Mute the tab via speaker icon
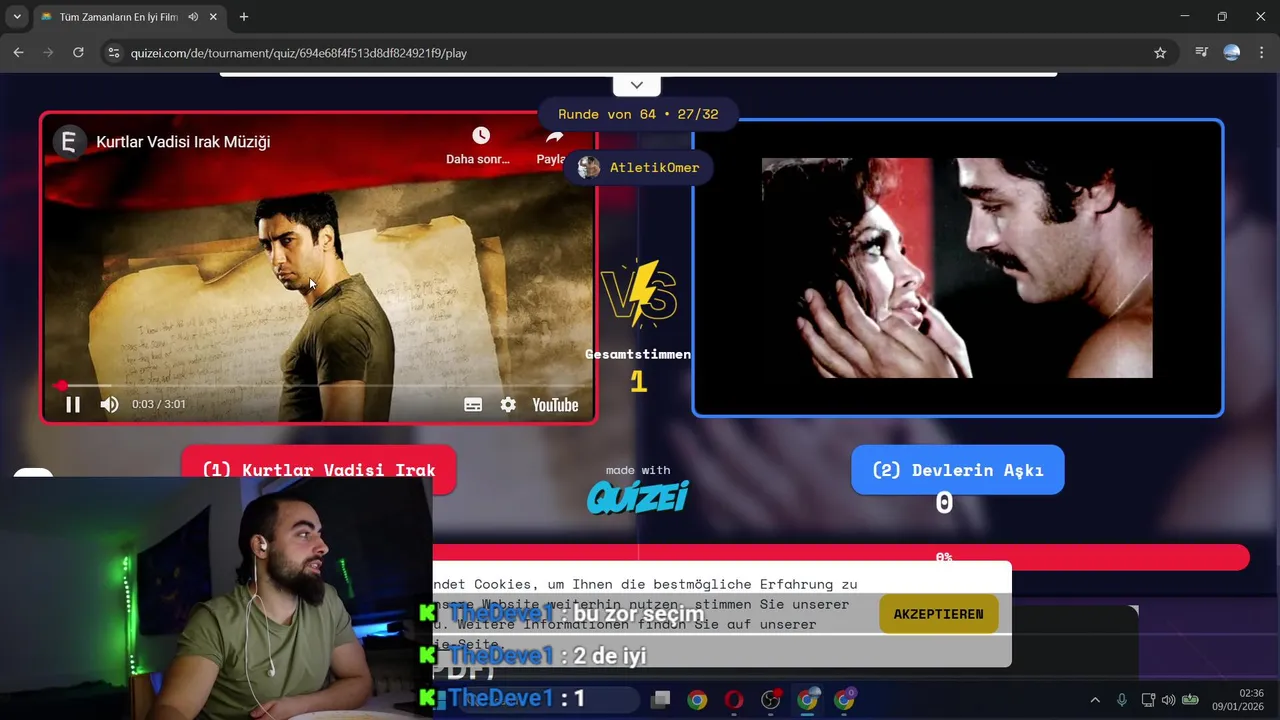Viewport: 1280px width, 720px height. (x=192, y=17)
